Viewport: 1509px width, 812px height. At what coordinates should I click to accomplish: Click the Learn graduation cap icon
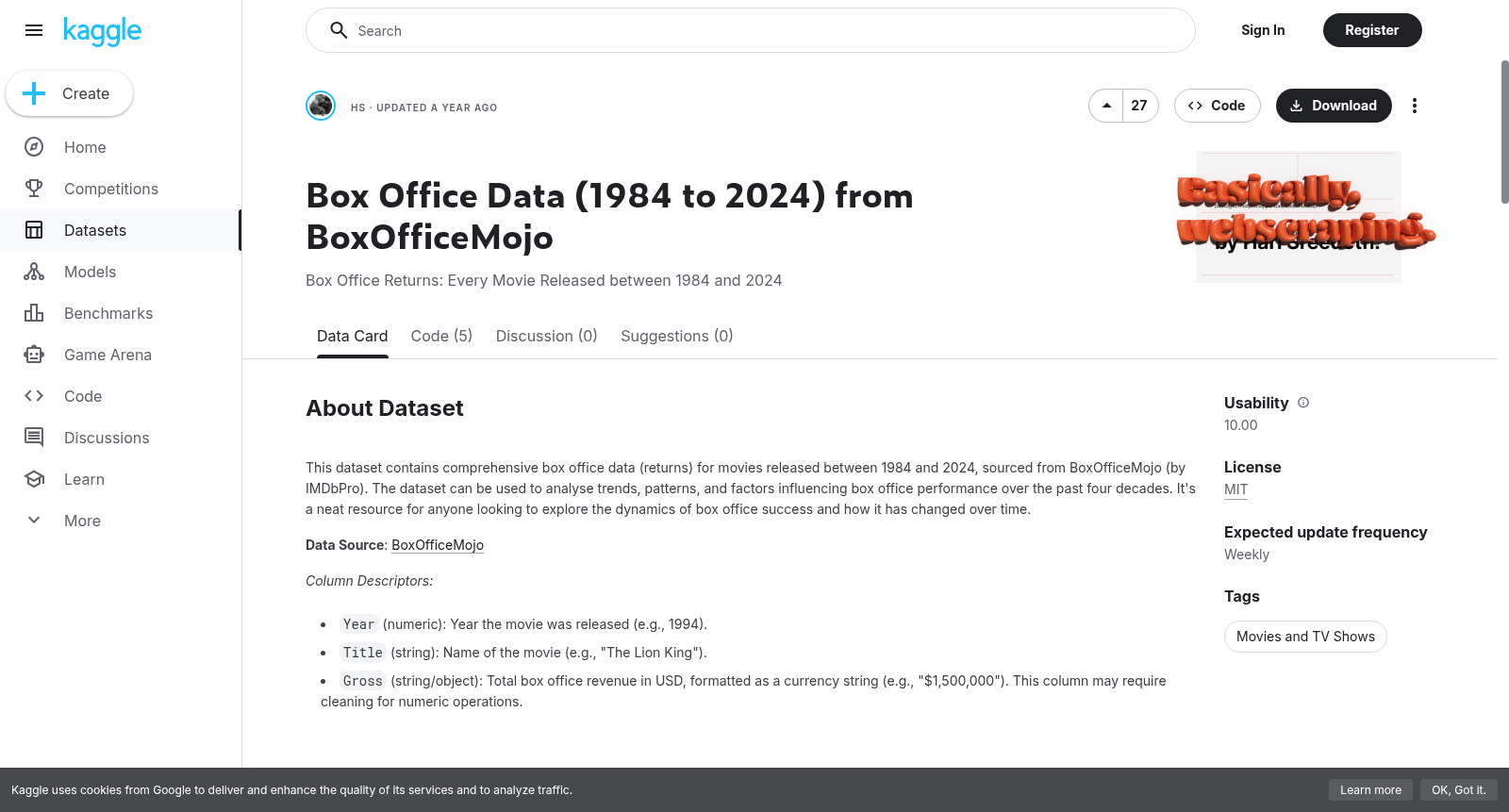point(34,479)
